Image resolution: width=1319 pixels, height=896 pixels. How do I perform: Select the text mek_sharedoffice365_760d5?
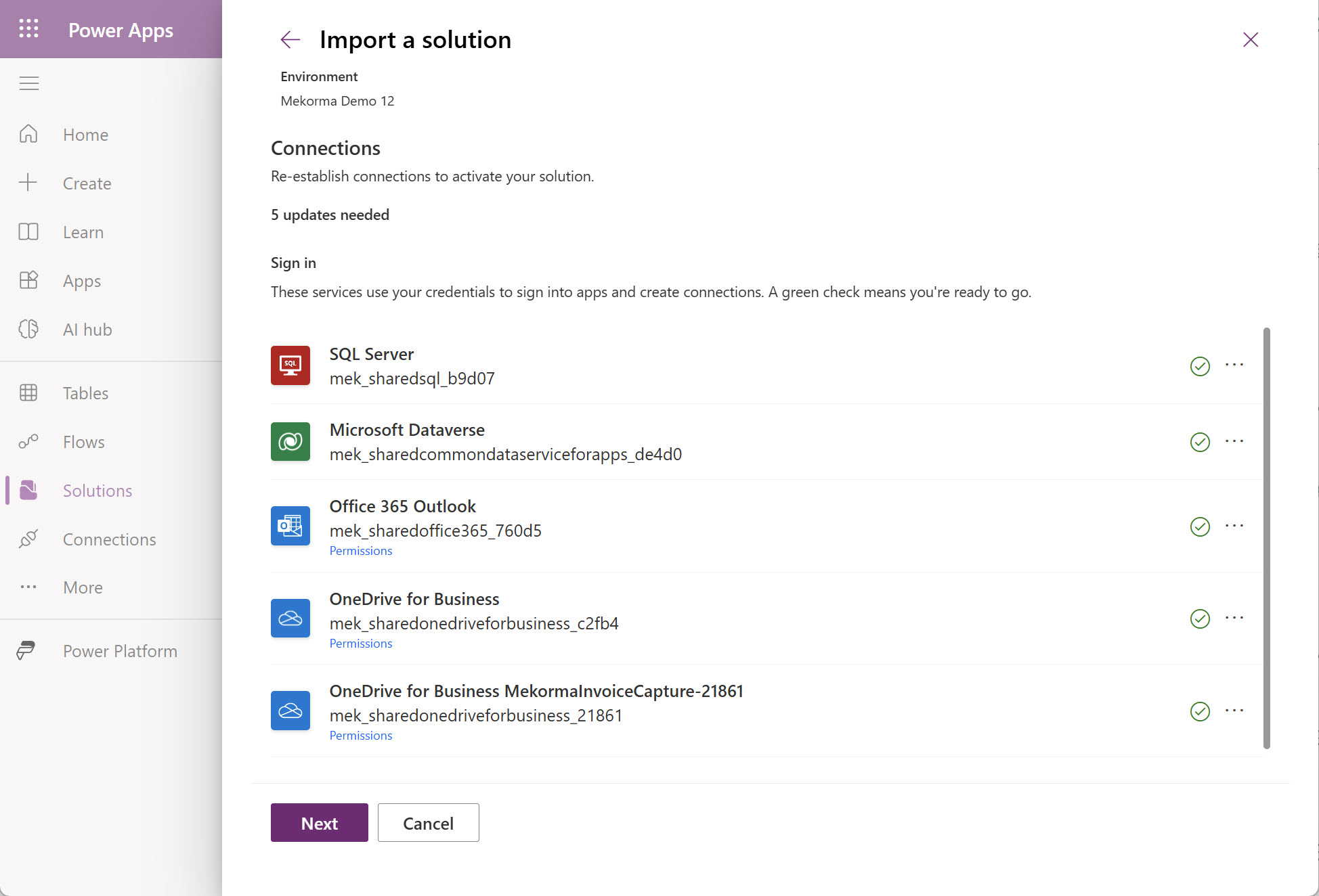435,531
